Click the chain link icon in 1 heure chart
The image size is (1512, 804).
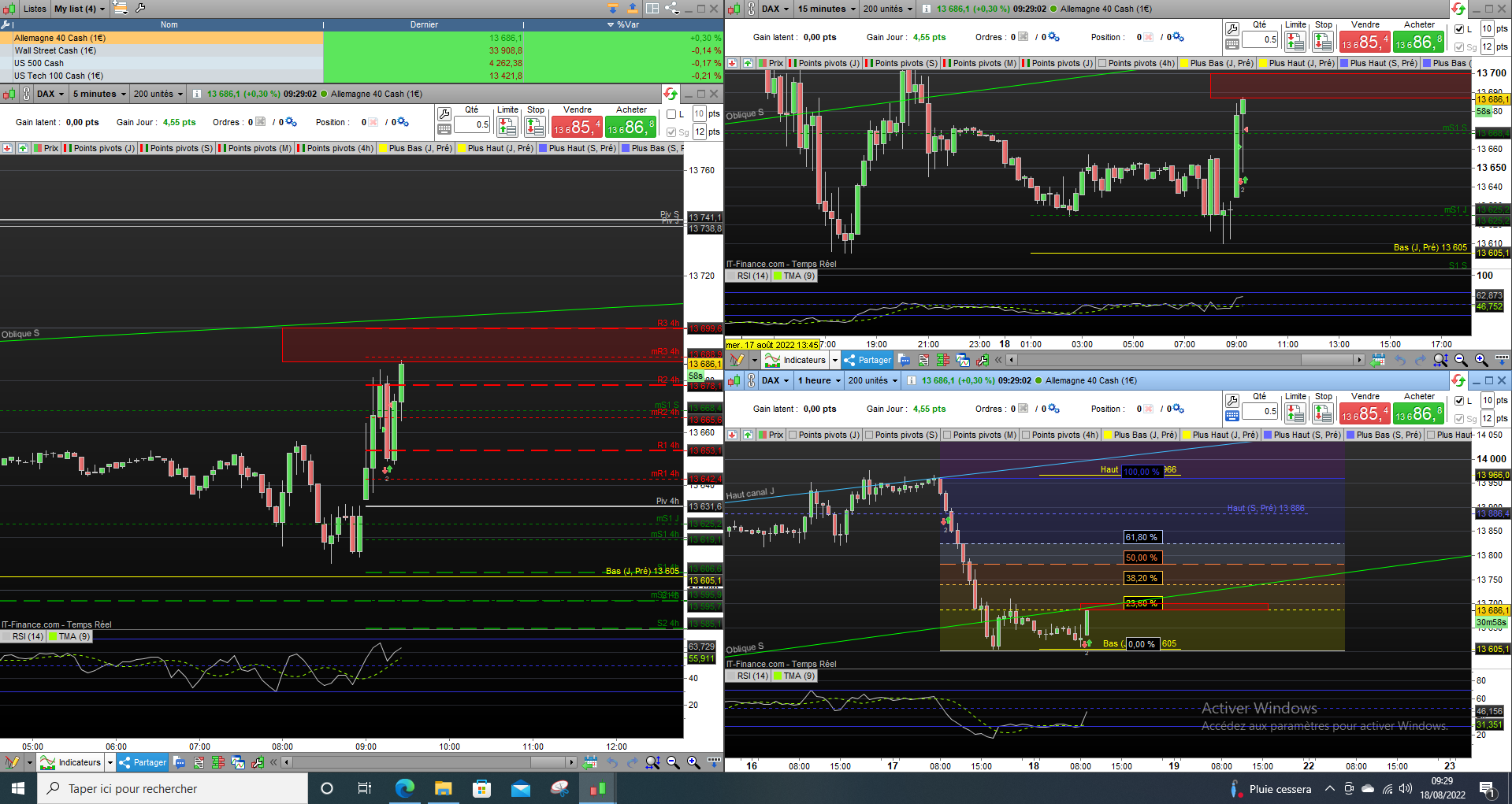pyautogui.click(x=751, y=380)
